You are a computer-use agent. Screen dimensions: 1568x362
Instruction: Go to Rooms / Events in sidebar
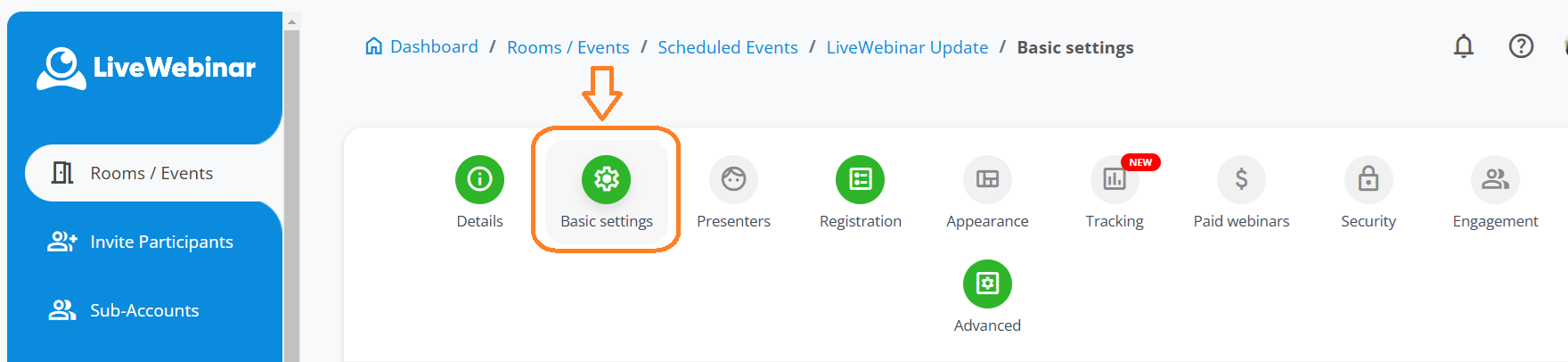[x=151, y=173]
